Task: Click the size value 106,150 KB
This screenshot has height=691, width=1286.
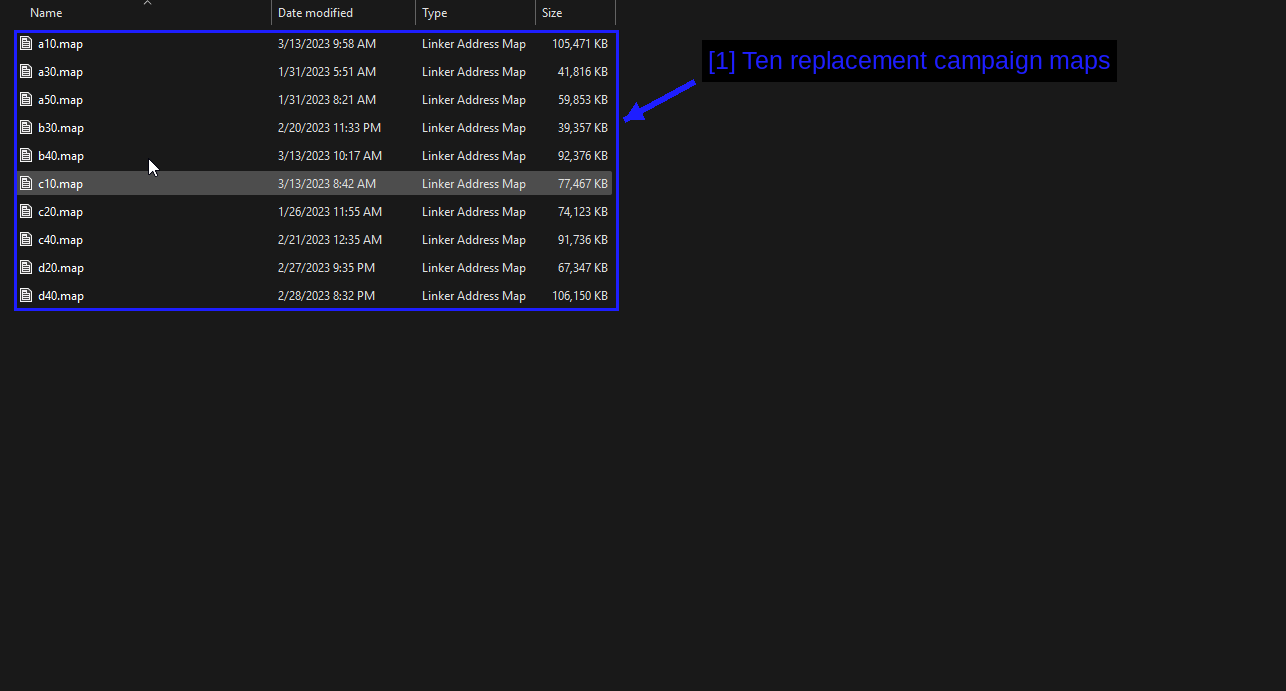Action: click(580, 296)
